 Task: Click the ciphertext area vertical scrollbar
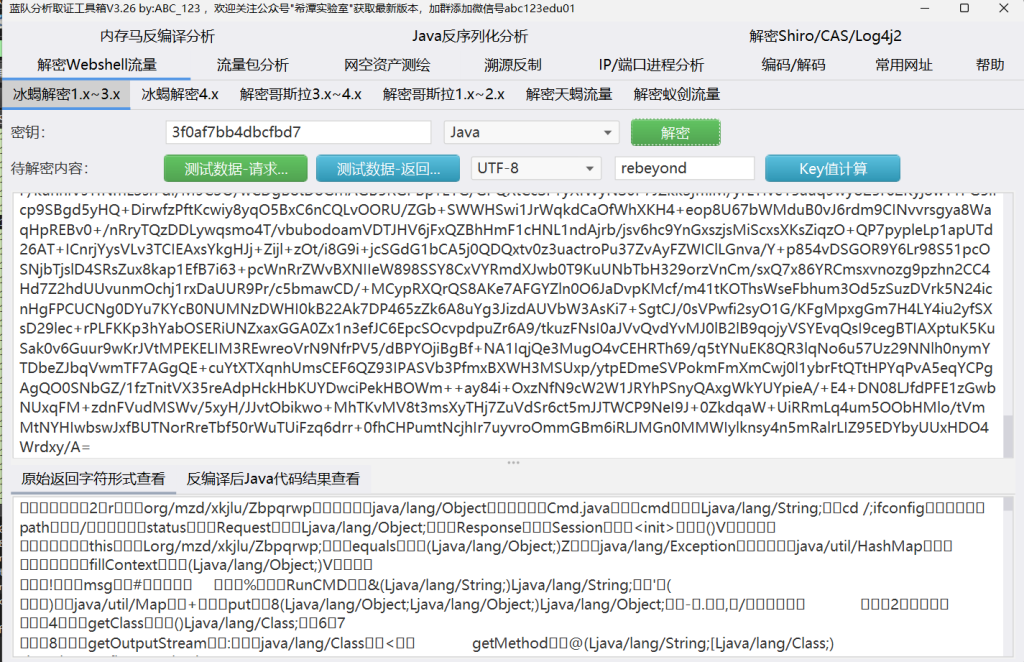click(x=1008, y=320)
